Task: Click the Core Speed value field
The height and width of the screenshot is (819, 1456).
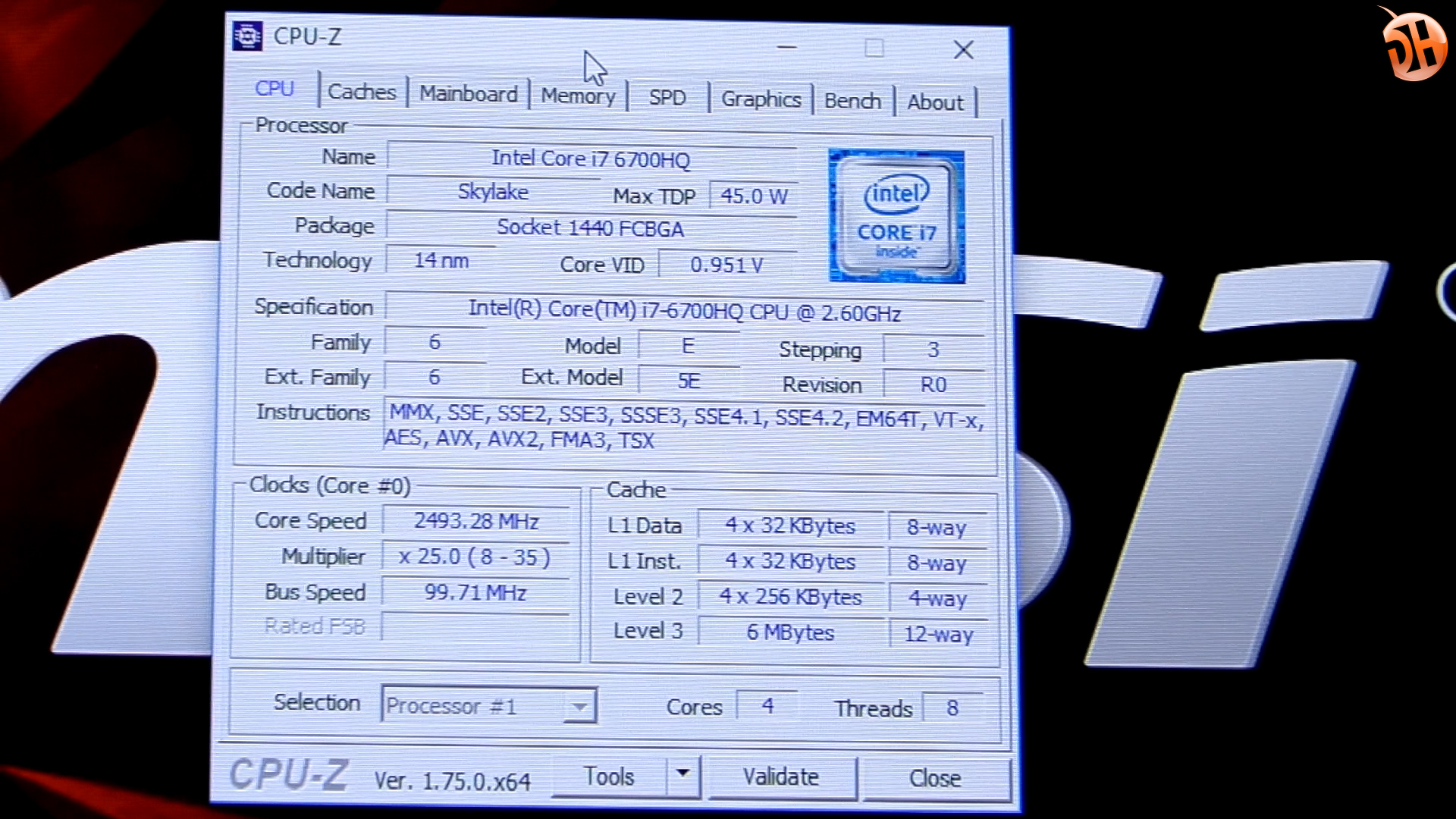Action: [476, 521]
